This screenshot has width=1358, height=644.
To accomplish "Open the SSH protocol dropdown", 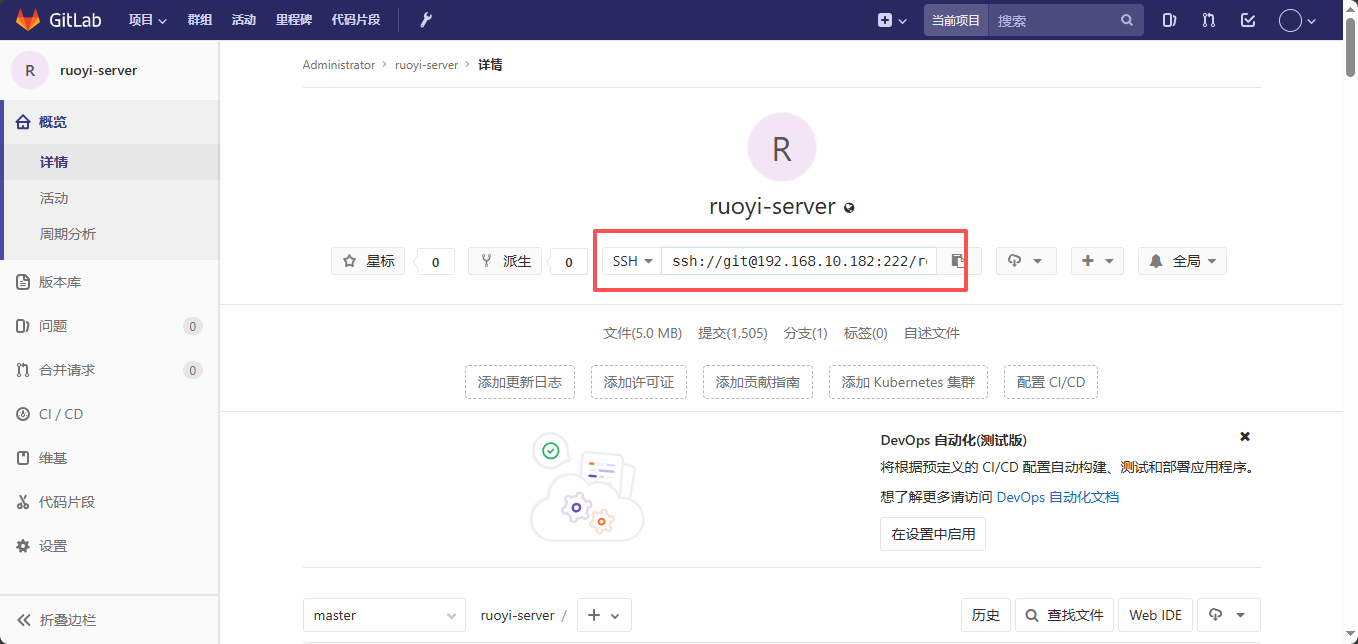I will tap(632, 261).
